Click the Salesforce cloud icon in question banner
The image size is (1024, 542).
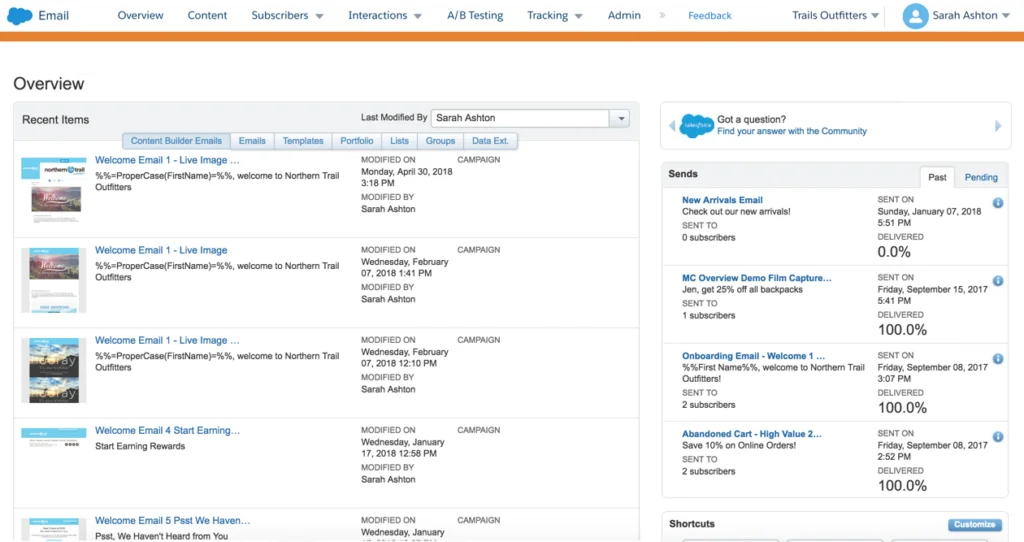click(696, 125)
